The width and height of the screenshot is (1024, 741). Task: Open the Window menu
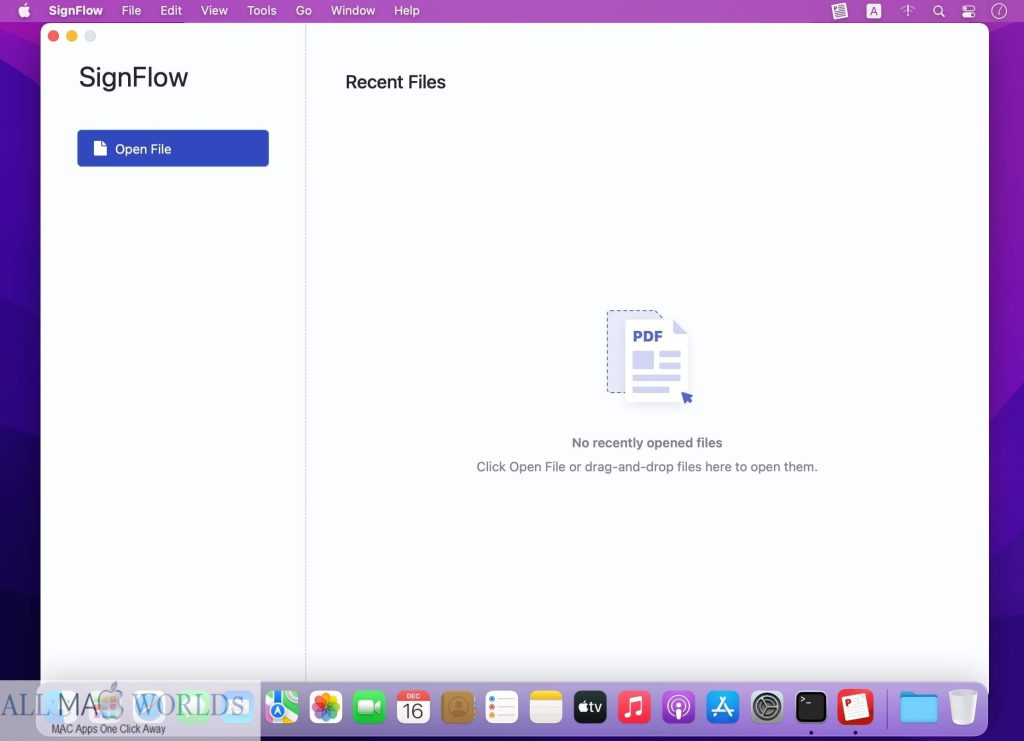click(x=353, y=10)
